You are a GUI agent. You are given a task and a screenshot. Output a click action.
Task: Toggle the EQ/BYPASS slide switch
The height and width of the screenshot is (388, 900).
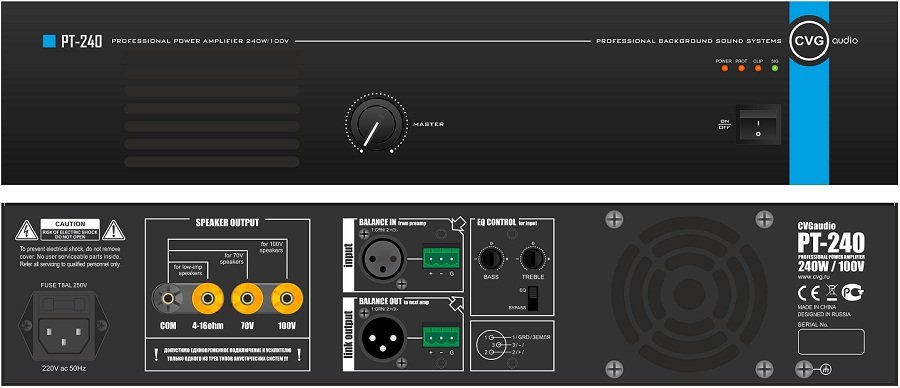533,298
